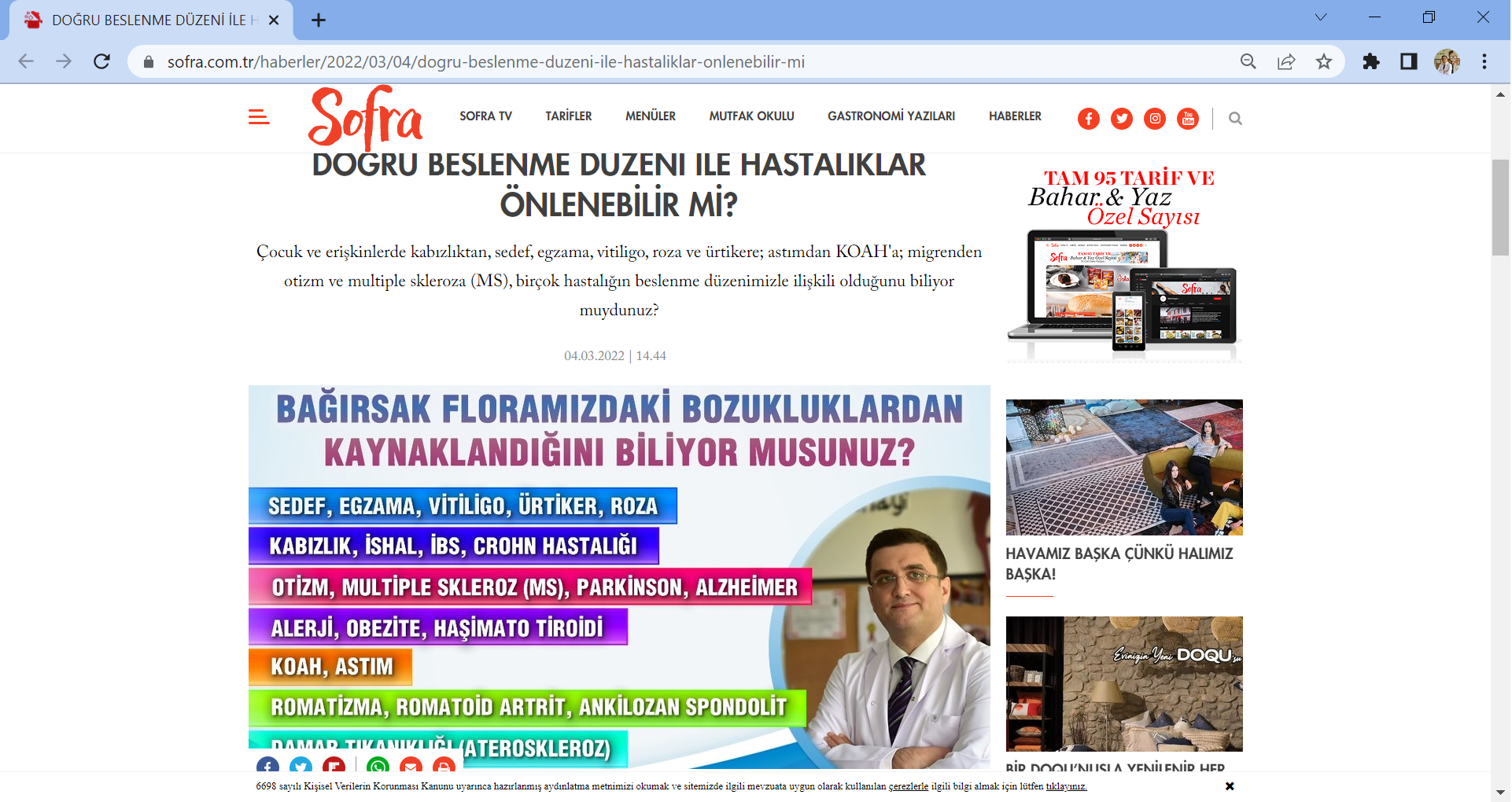Open the Chrome extensions puzzle icon

pos(1371,61)
